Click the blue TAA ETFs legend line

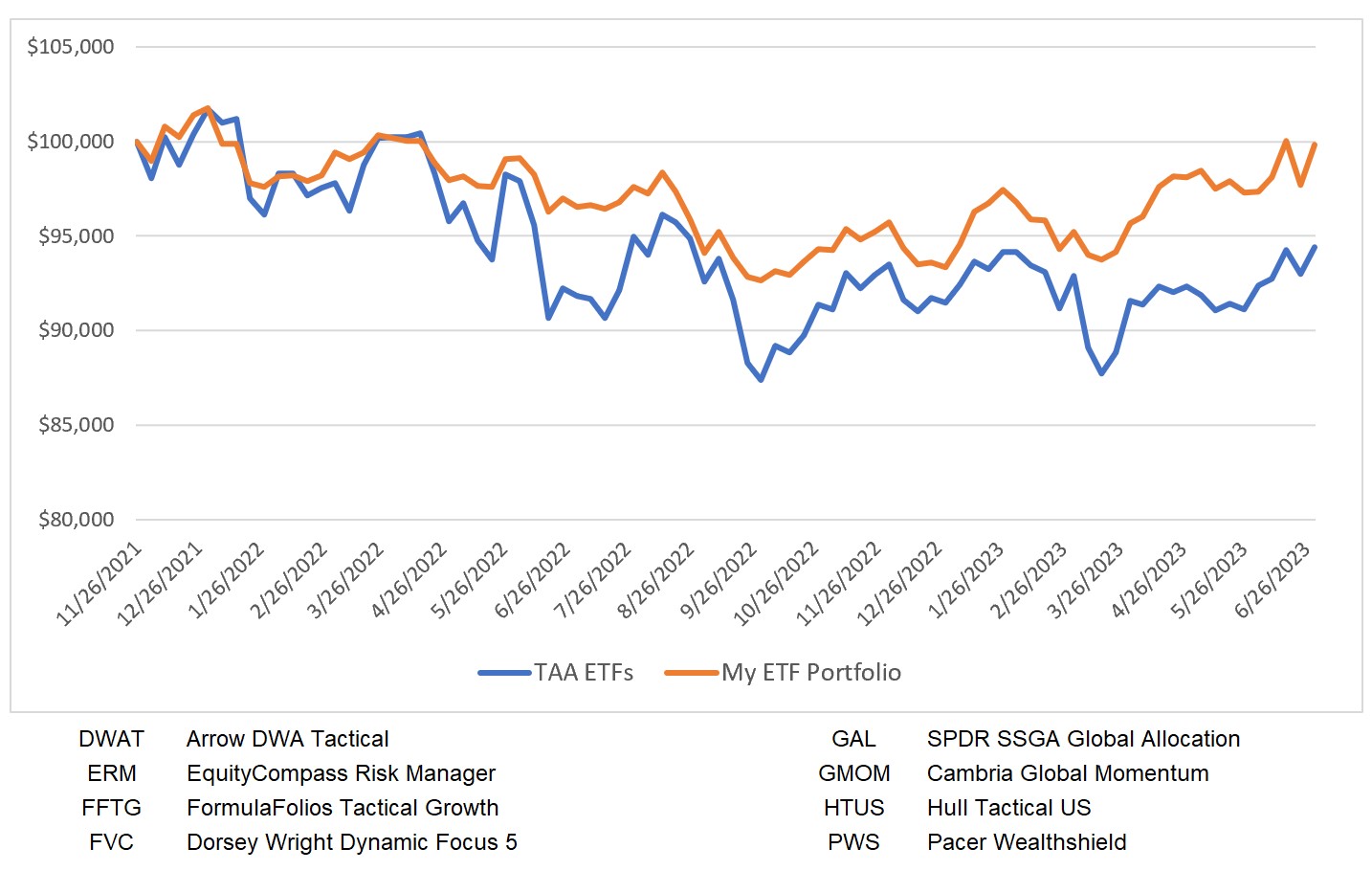pyautogui.click(x=504, y=673)
